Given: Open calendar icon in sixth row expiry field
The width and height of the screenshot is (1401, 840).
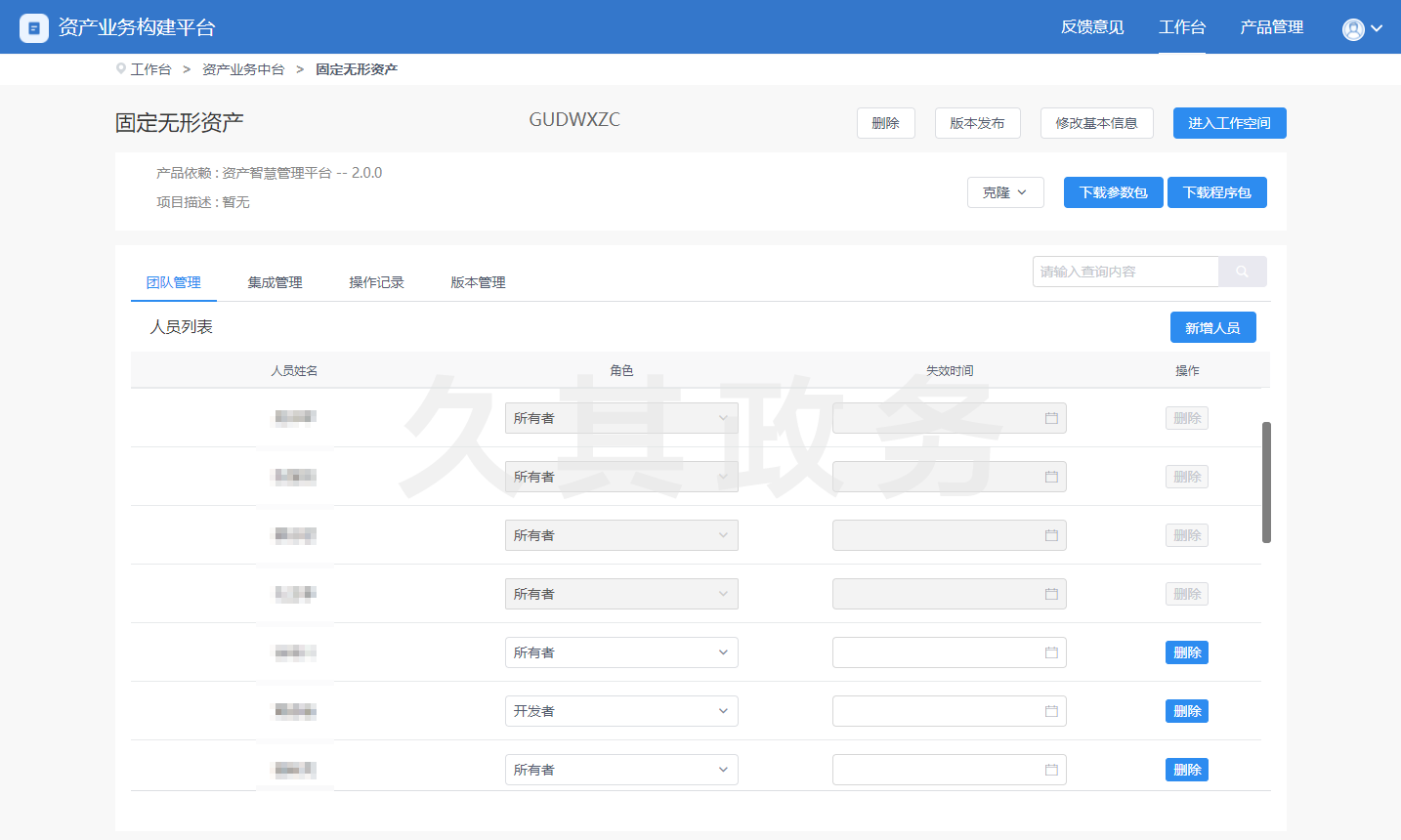Looking at the screenshot, I should (1051, 711).
